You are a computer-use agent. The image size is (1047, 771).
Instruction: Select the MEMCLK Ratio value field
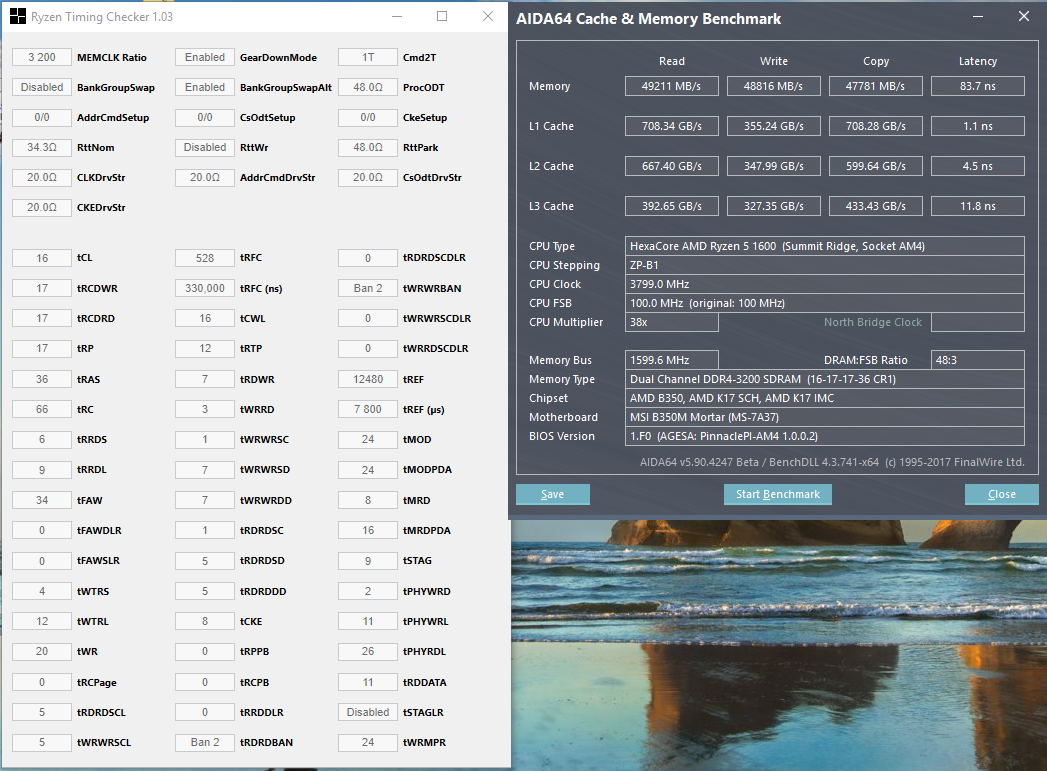tap(42, 57)
